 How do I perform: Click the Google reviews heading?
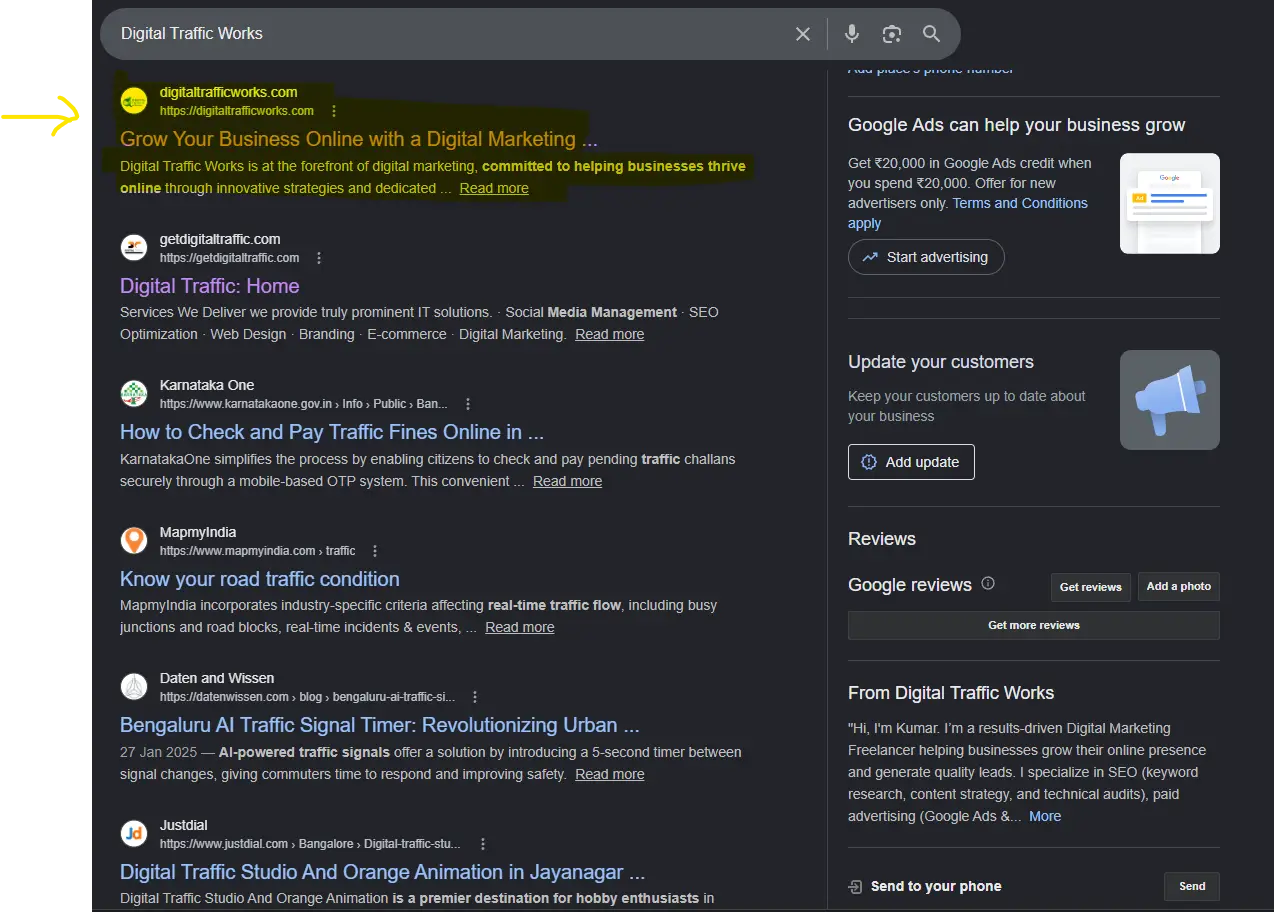(910, 585)
